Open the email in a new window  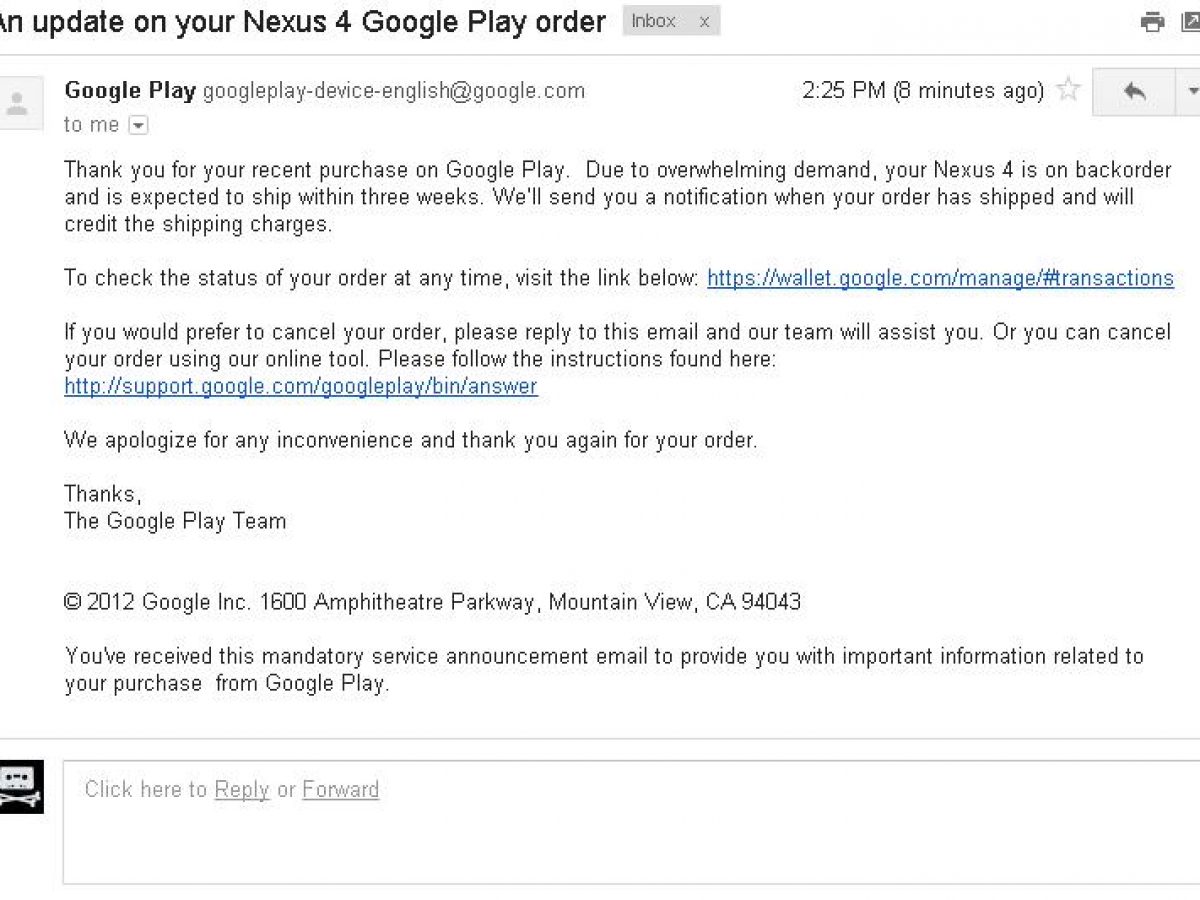(1191, 22)
